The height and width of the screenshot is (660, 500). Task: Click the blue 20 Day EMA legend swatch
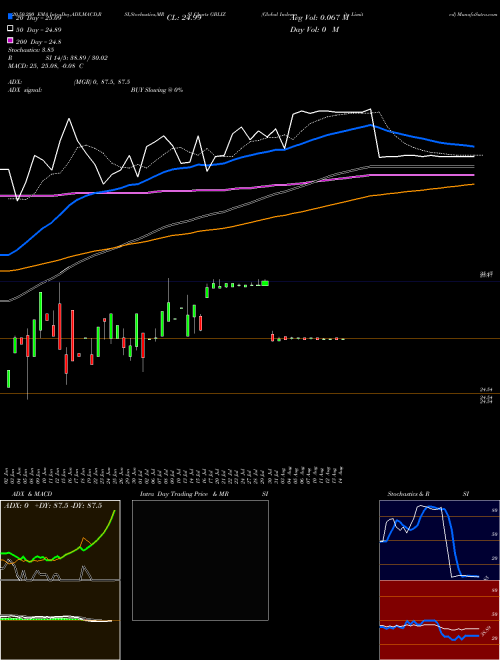pos(10,17)
